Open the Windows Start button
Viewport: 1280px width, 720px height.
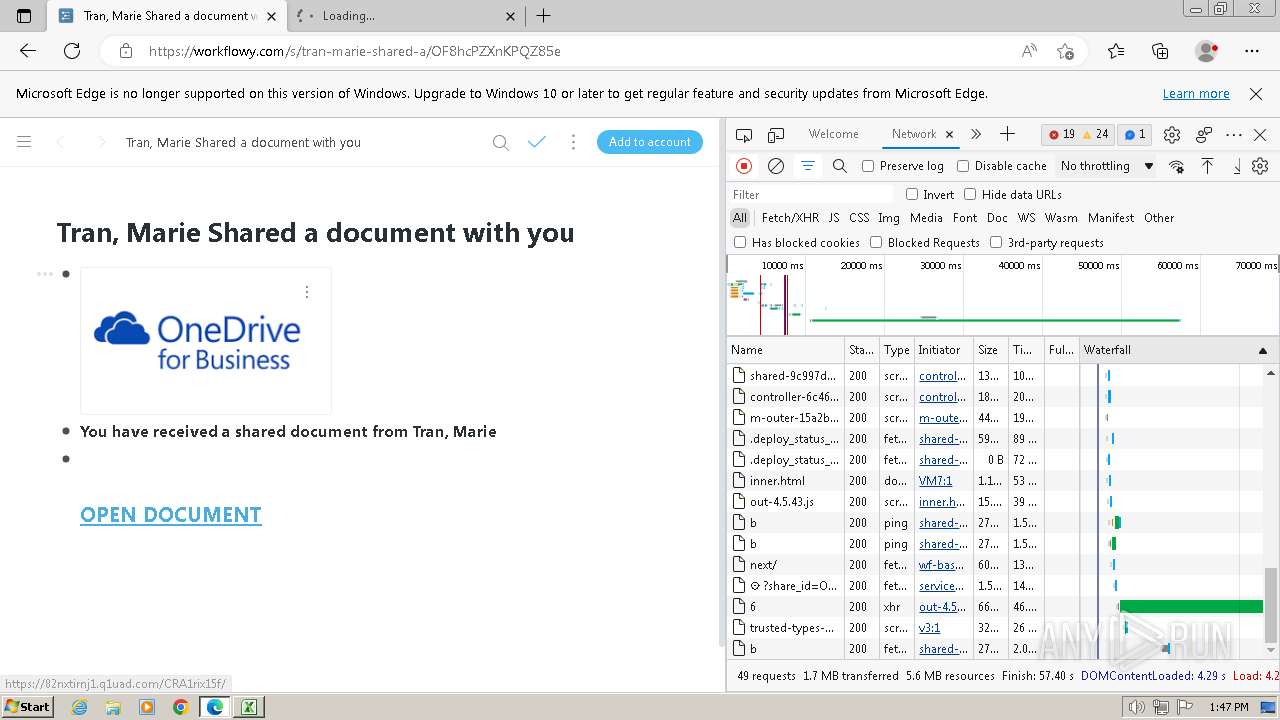(28, 706)
